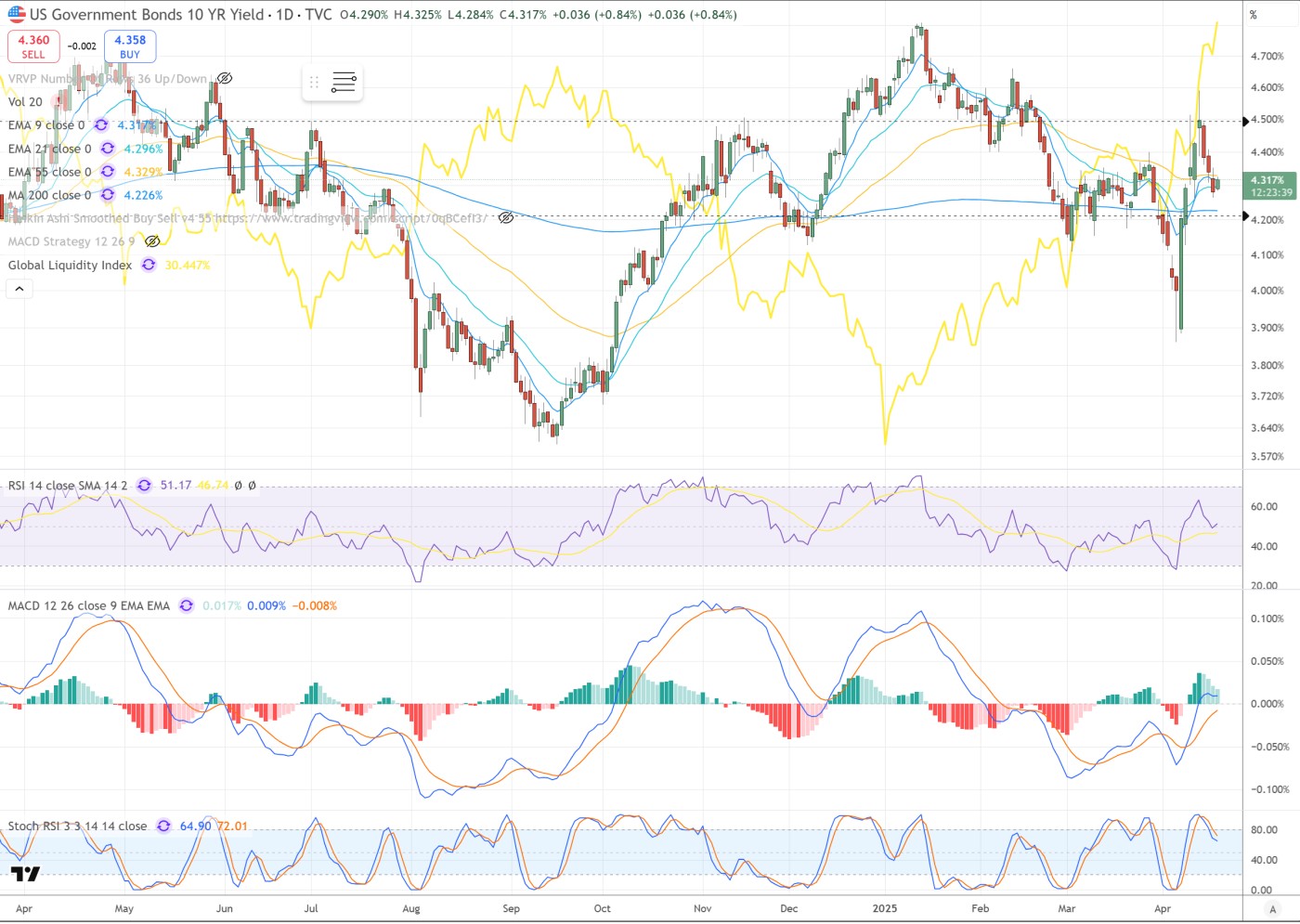This screenshot has width=1300, height=924.
Task: Select the Stoch RSI 3 3 14 legend
Action: pyautogui.click(x=78, y=826)
